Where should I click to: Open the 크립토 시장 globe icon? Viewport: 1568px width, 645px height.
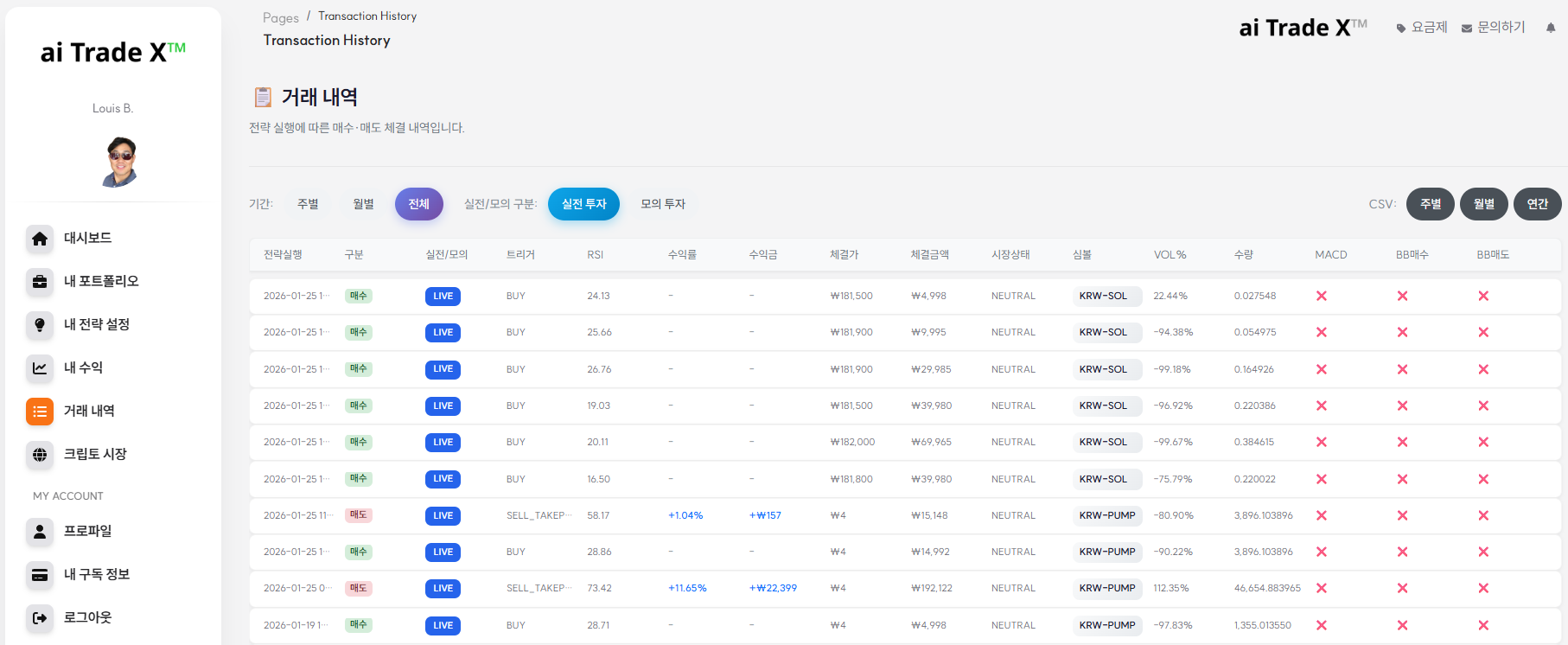pyautogui.click(x=40, y=455)
